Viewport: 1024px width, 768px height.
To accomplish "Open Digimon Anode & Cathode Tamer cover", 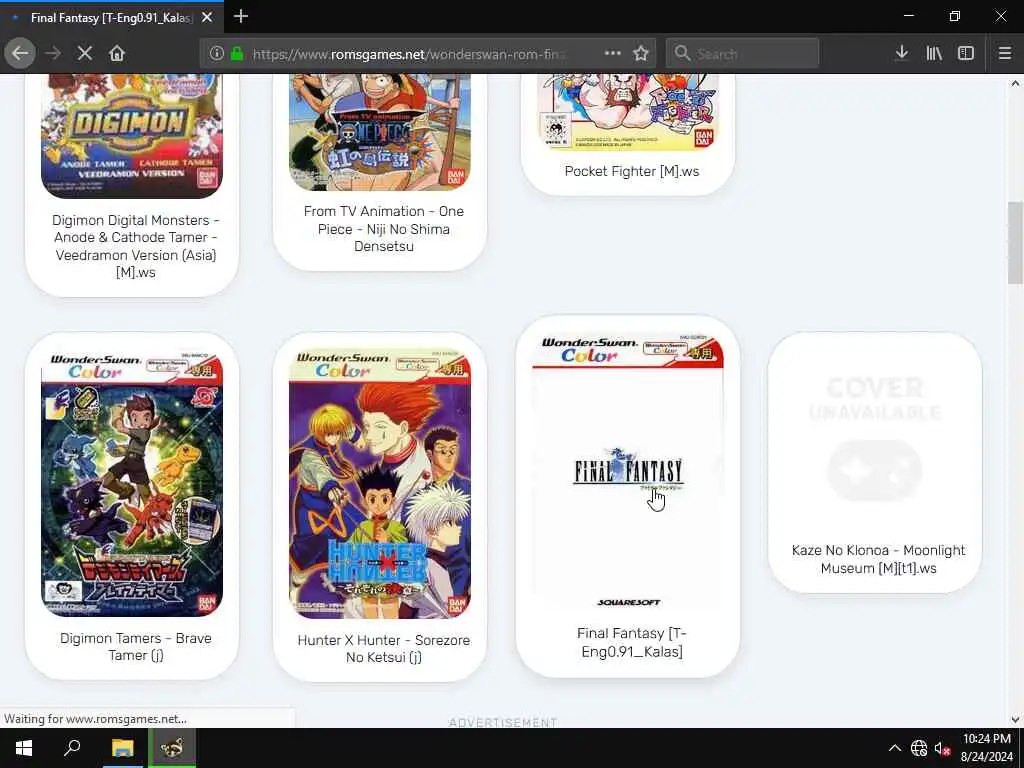I will click(132, 136).
